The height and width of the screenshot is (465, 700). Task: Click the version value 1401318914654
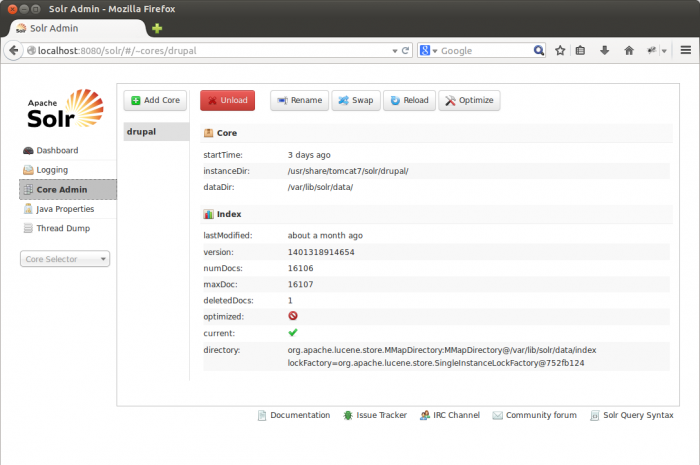[321, 252]
